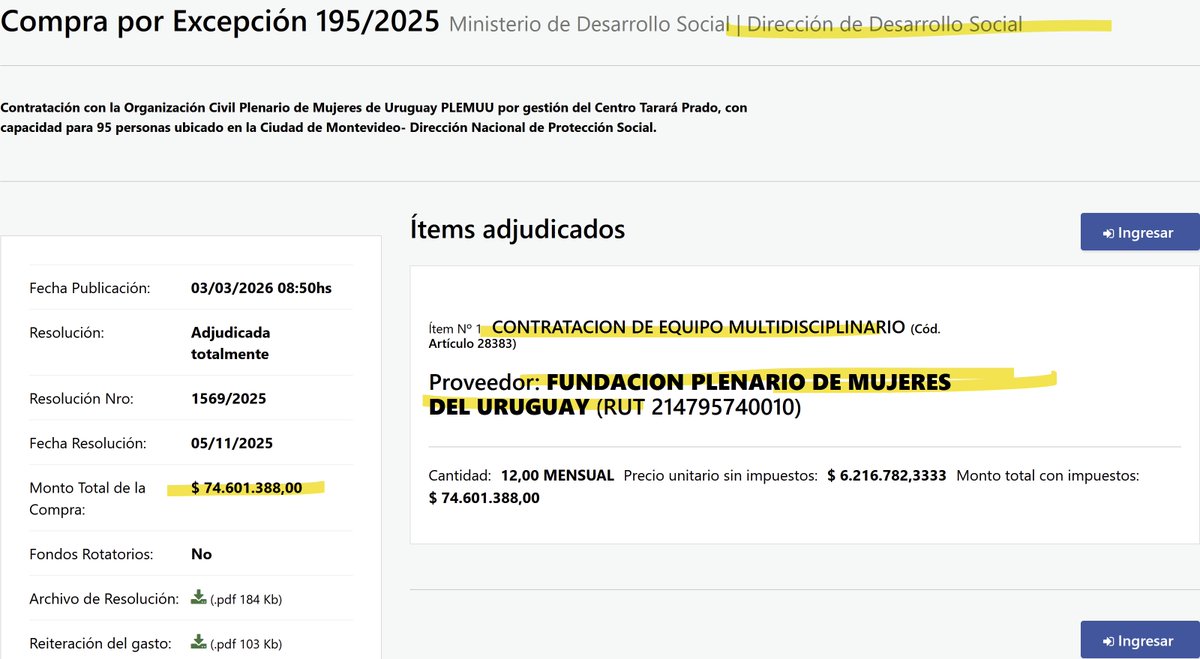This screenshot has height=659, width=1200.
Task: Click provider FUNDACION PLENARIO DE MUJERES DEL URUGUAY
Action: click(x=690, y=395)
